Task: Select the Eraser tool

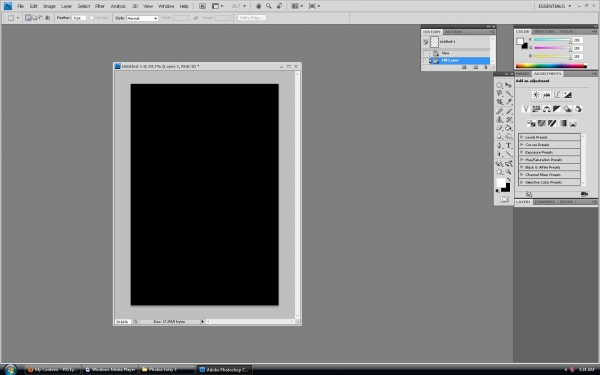Action: tap(499, 128)
